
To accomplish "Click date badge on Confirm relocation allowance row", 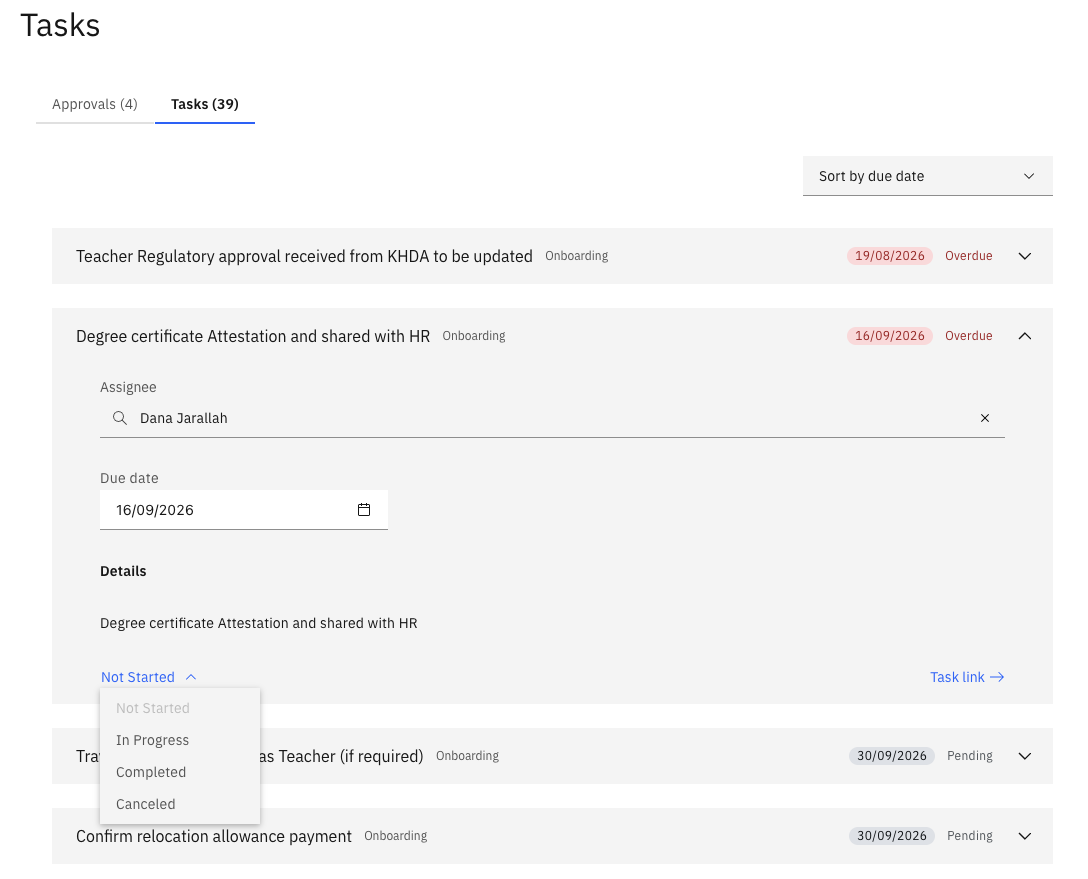I will click(892, 836).
